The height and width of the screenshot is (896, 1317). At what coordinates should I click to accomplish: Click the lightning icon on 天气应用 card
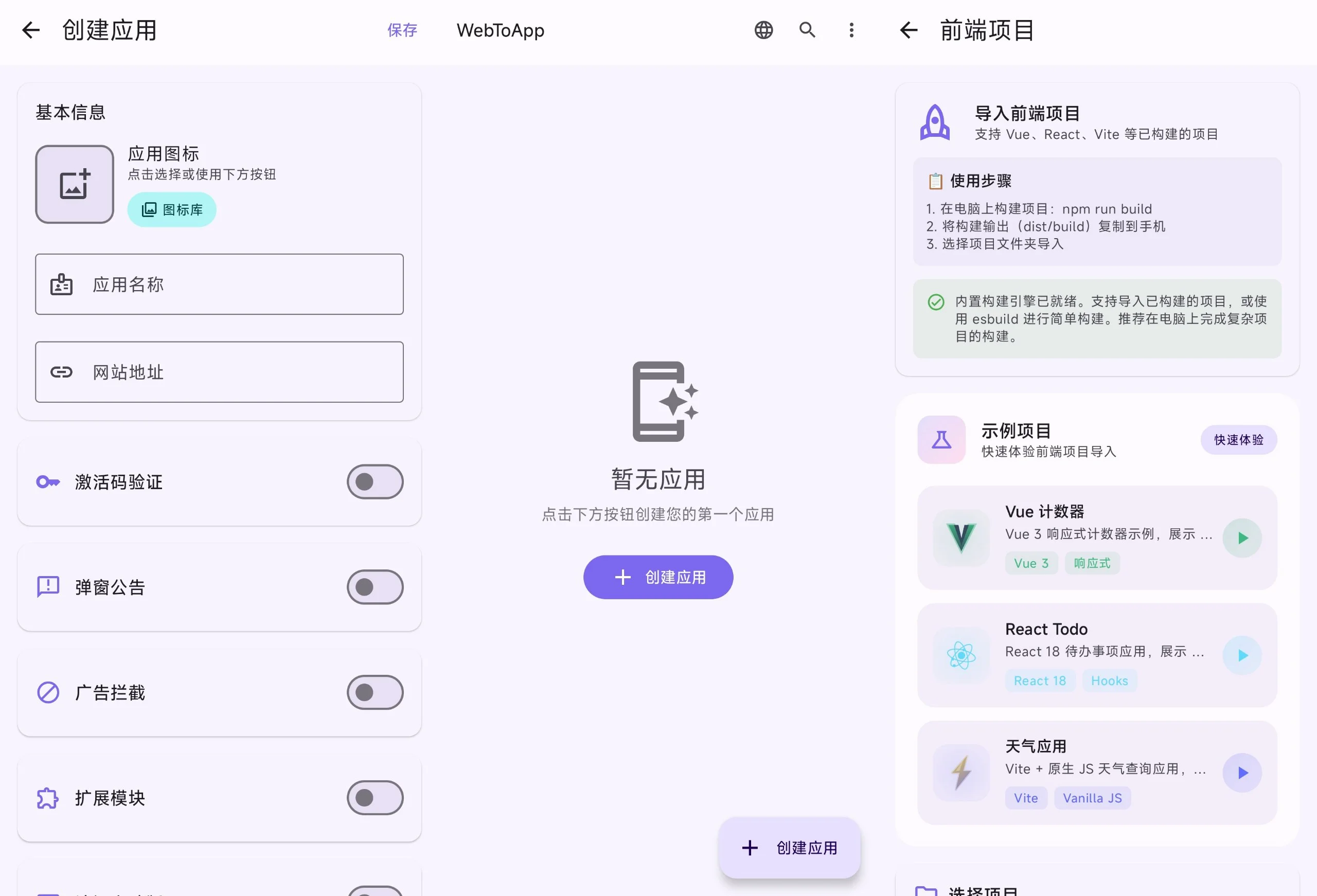pos(961,772)
